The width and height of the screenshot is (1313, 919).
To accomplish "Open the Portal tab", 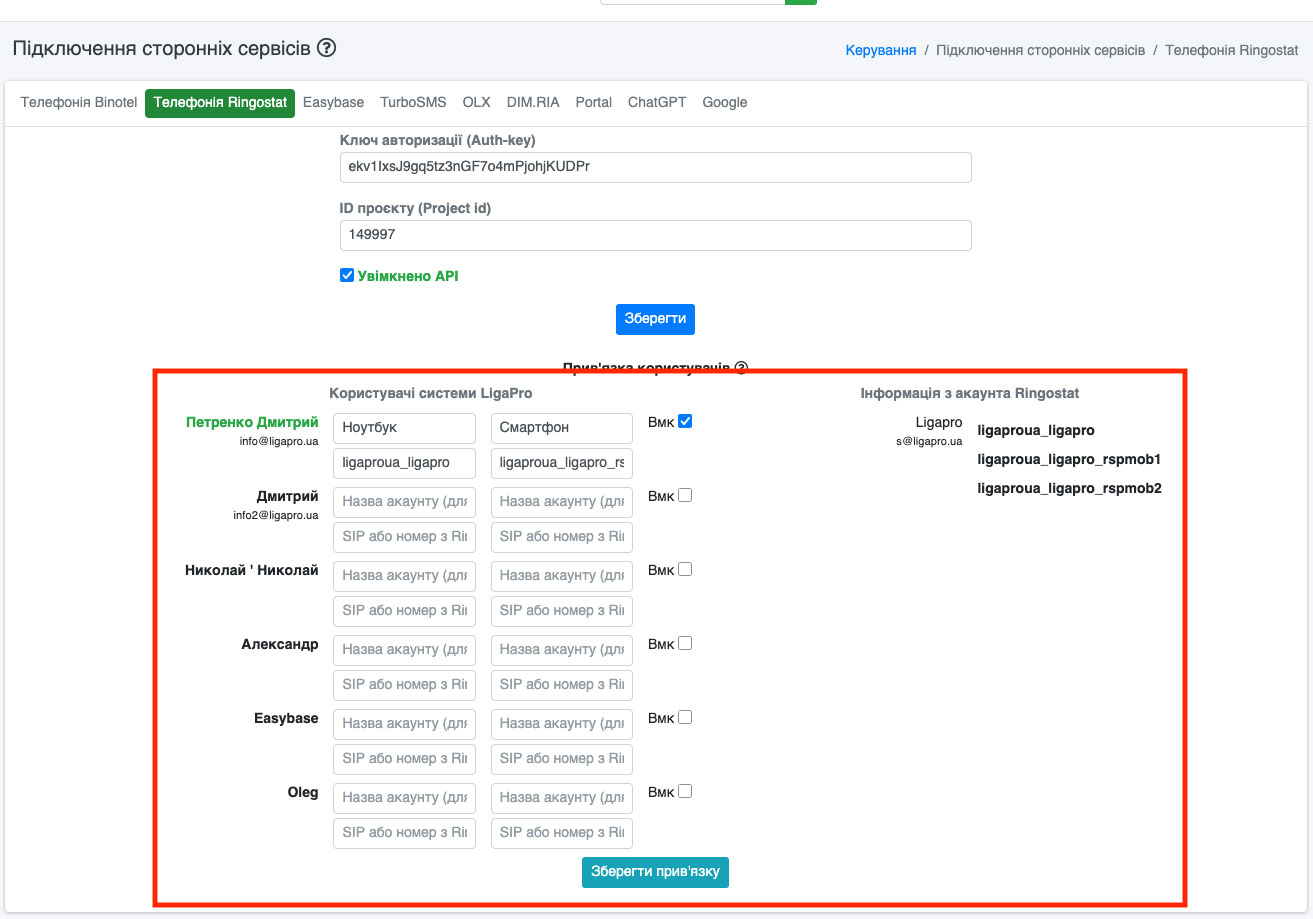I will [594, 103].
